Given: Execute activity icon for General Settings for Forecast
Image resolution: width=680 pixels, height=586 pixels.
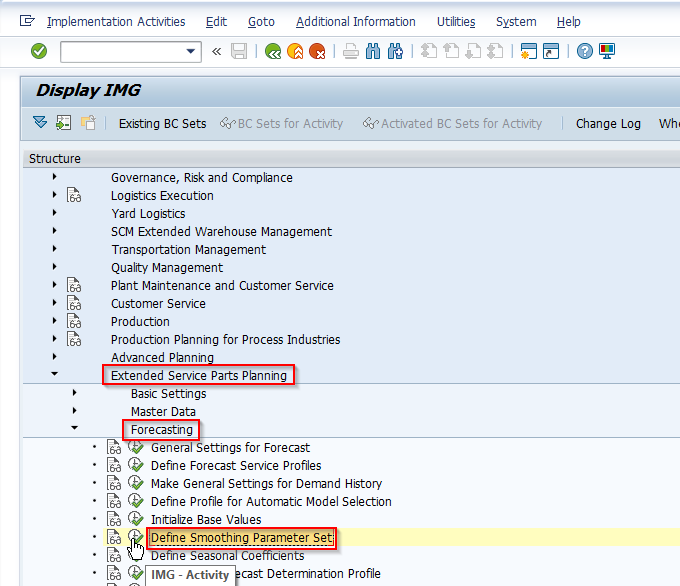Looking at the screenshot, I should (135, 447).
